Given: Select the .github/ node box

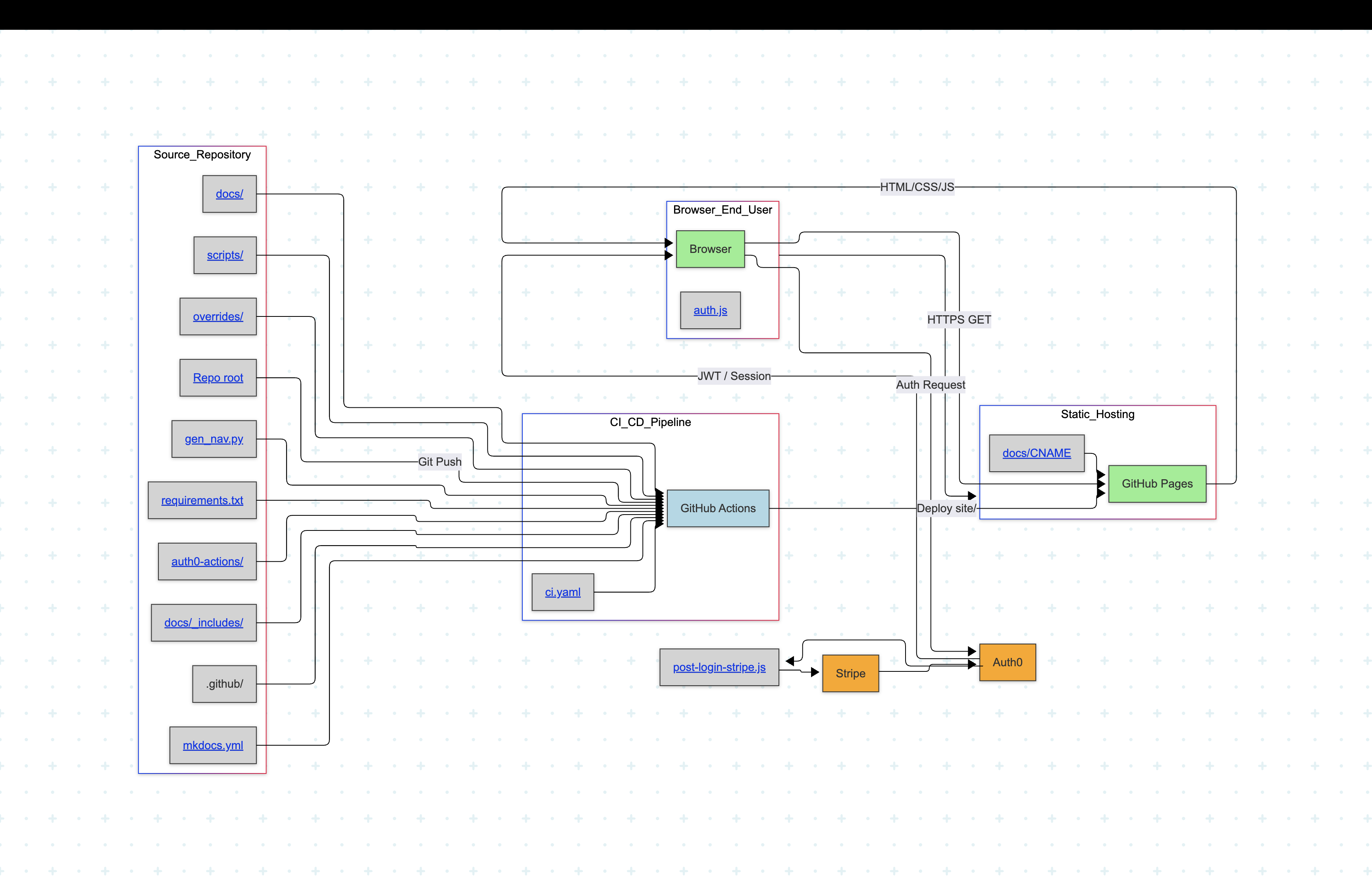Looking at the screenshot, I should coord(224,684).
